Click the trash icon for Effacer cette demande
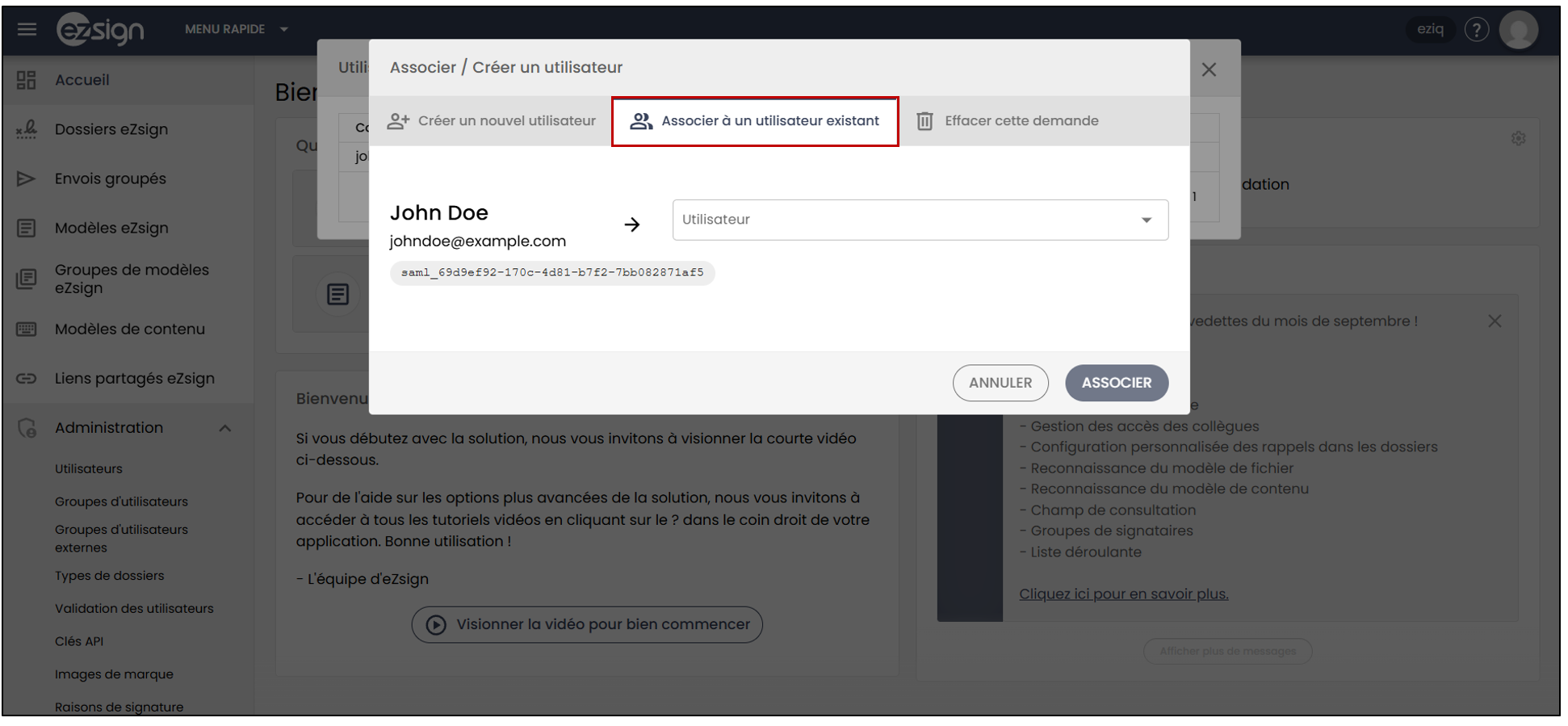This screenshot has height=726, width=1568. (924, 121)
